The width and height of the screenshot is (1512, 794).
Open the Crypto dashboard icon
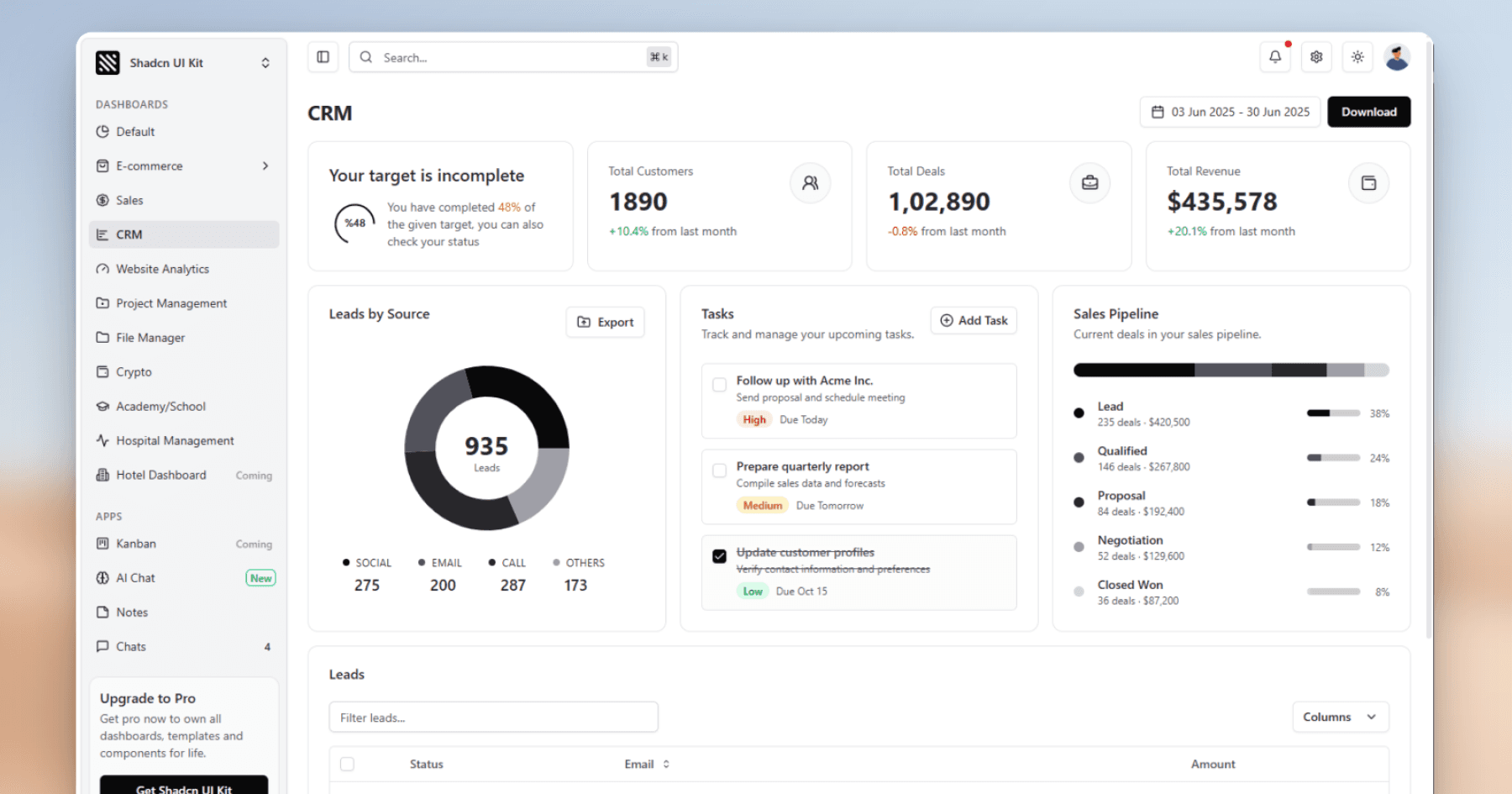pyautogui.click(x=102, y=371)
